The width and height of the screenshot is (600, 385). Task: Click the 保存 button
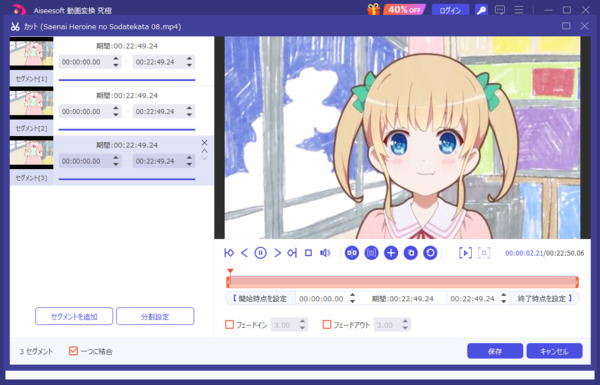click(495, 351)
